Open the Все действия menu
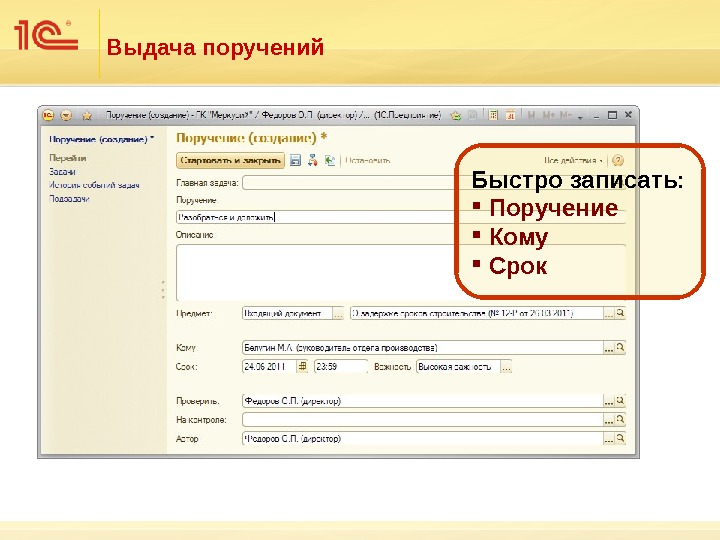720x540 pixels. point(573,160)
